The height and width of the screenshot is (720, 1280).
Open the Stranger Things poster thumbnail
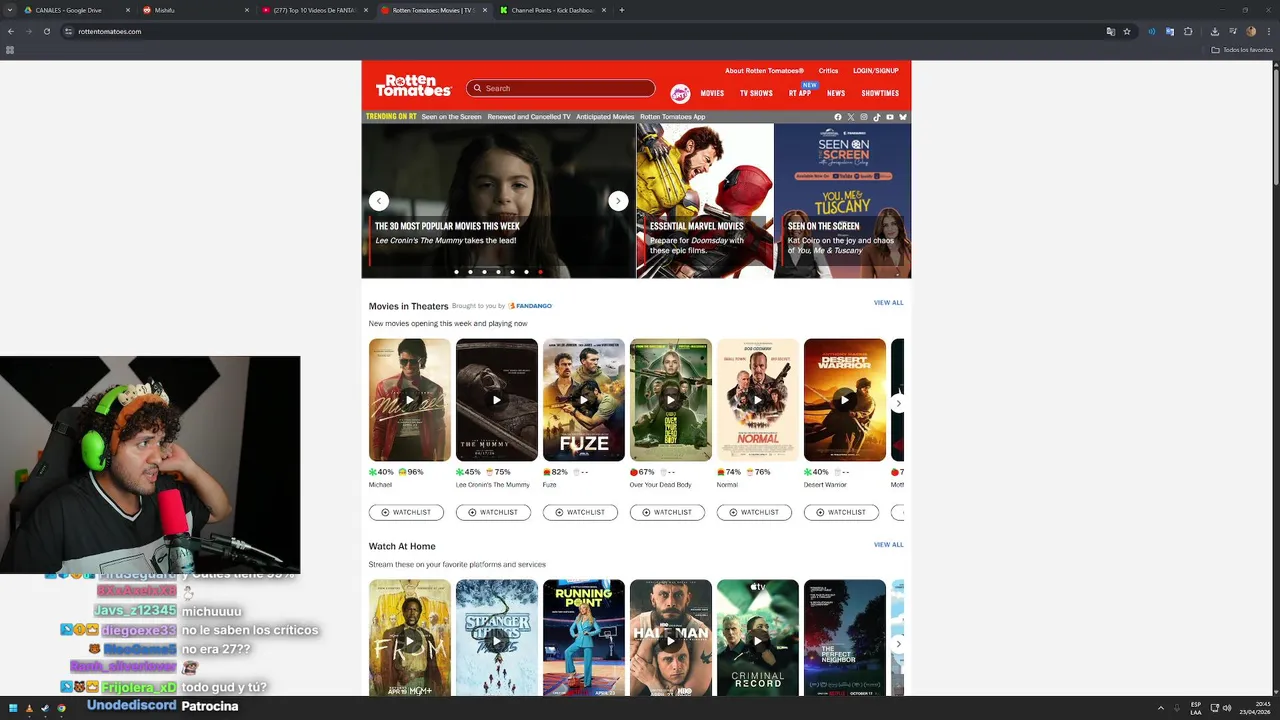click(x=497, y=638)
